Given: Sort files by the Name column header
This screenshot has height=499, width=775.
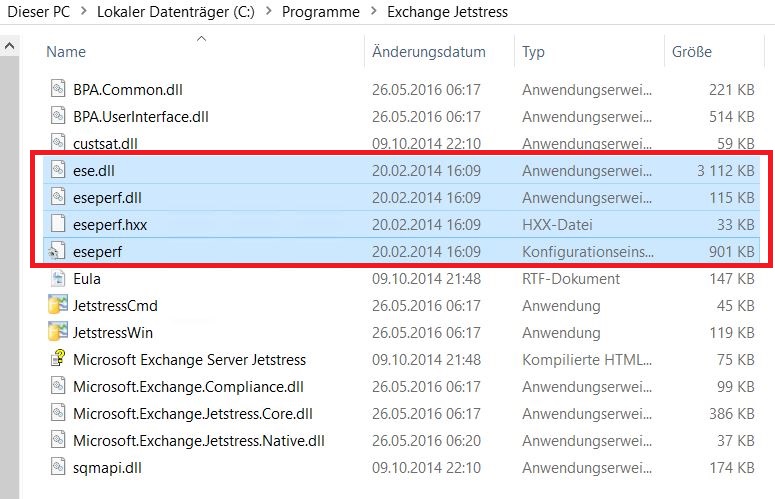Looking at the screenshot, I should (66, 52).
